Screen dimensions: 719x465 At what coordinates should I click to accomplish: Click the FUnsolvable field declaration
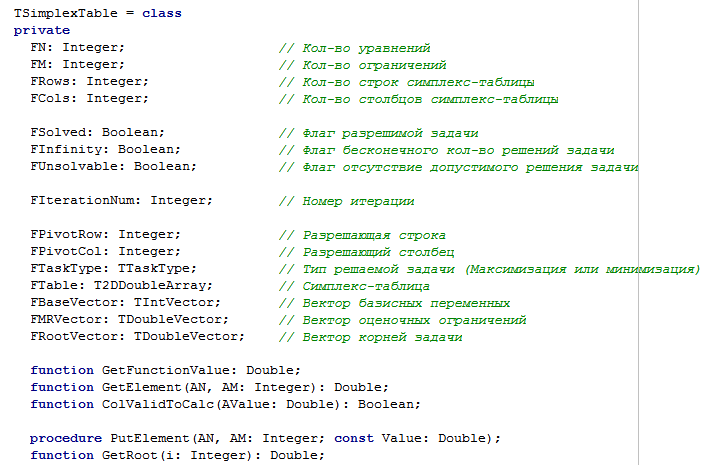click(113, 166)
